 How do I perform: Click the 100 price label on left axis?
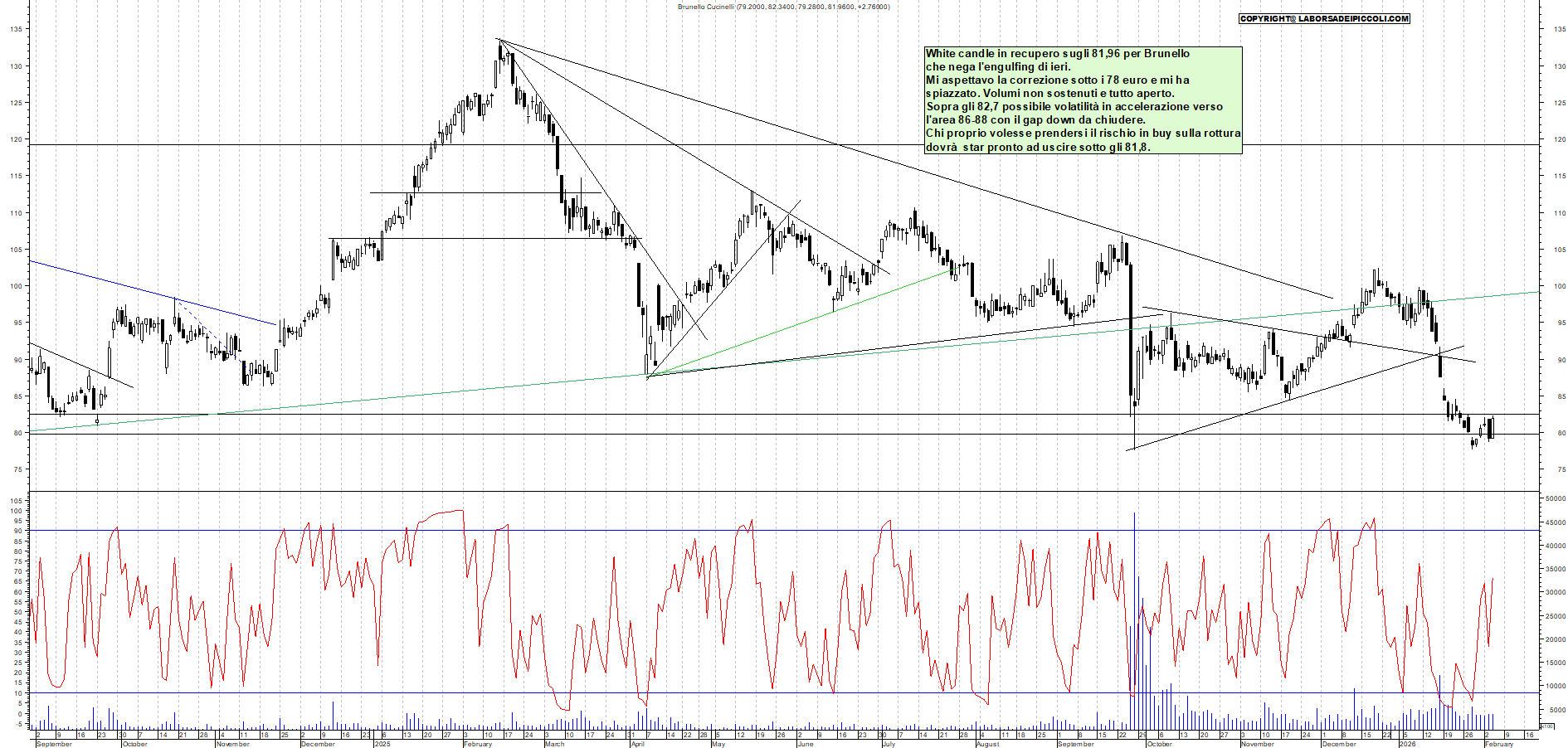[16, 287]
